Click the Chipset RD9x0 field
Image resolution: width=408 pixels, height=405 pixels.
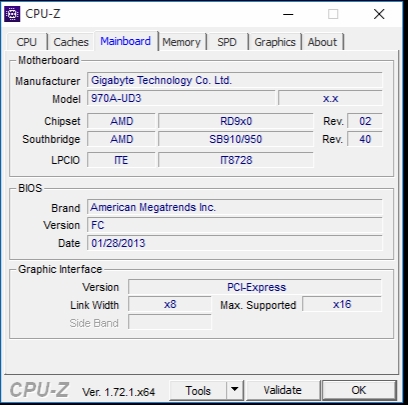pyautogui.click(x=236, y=121)
